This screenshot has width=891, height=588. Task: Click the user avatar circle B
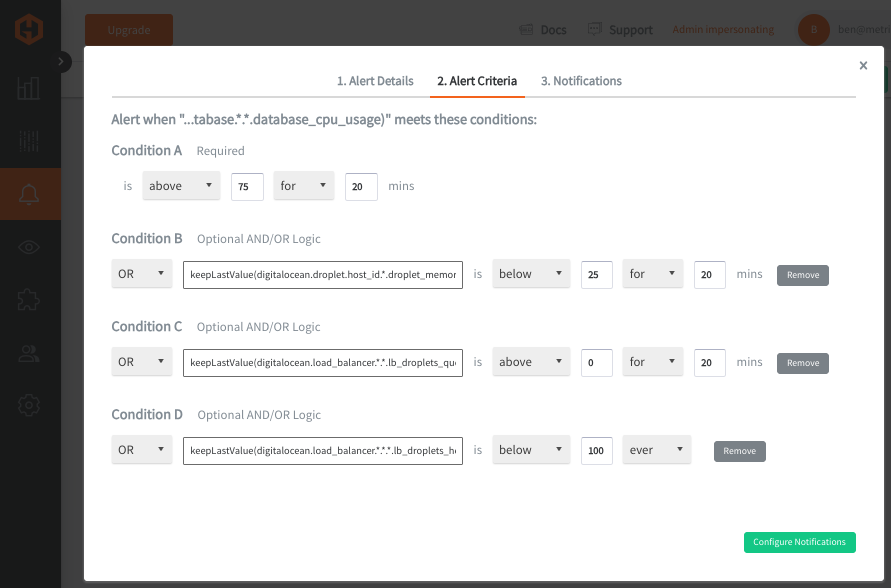[x=814, y=30]
